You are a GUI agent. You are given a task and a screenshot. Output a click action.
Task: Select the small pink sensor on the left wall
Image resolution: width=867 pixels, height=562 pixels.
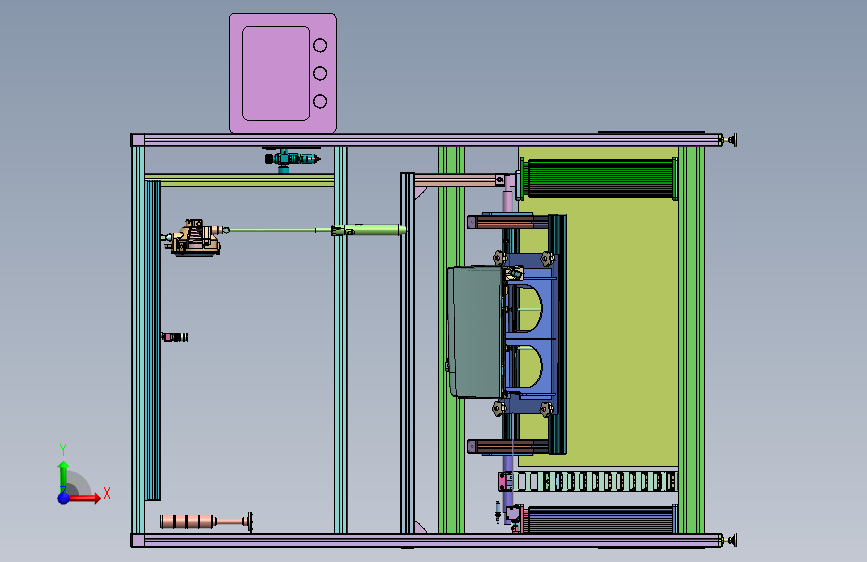click(x=174, y=337)
